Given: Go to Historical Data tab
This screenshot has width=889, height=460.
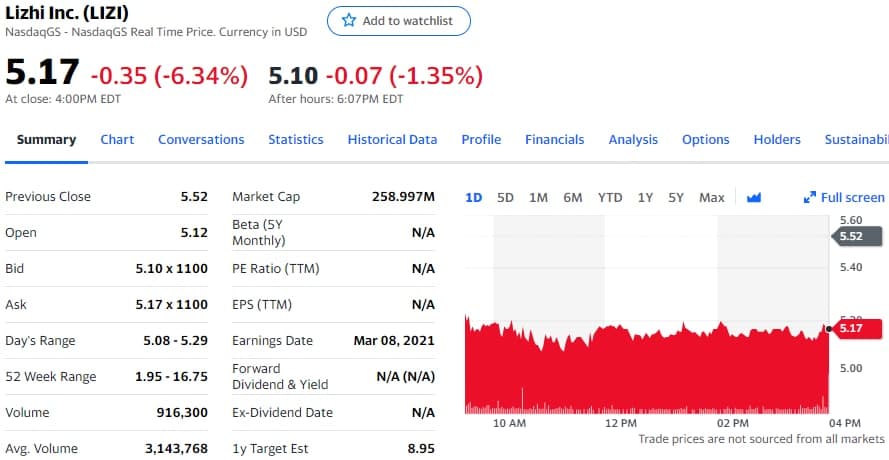Looking at the screenshot, I should tap(392, 140).
